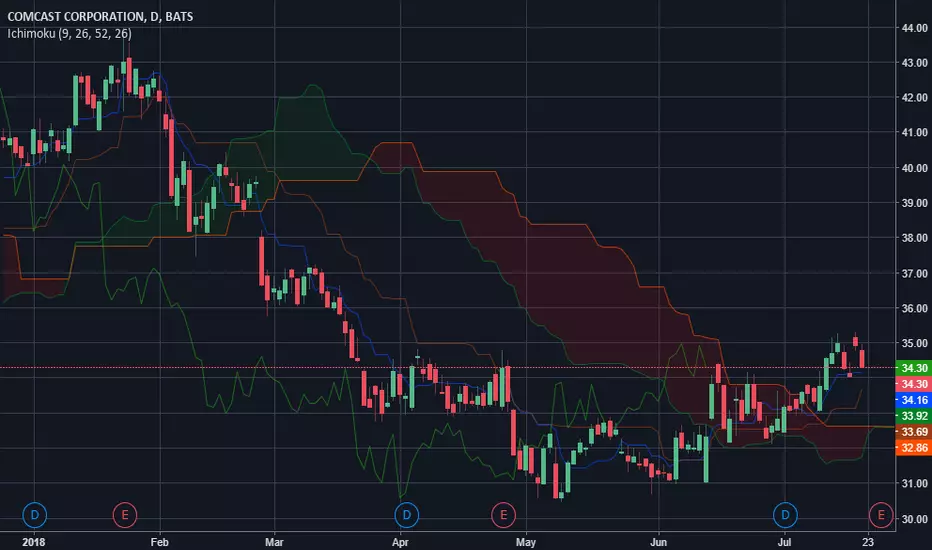
Task: Click the Apr date axis label
Action: (x=400, y=542)
